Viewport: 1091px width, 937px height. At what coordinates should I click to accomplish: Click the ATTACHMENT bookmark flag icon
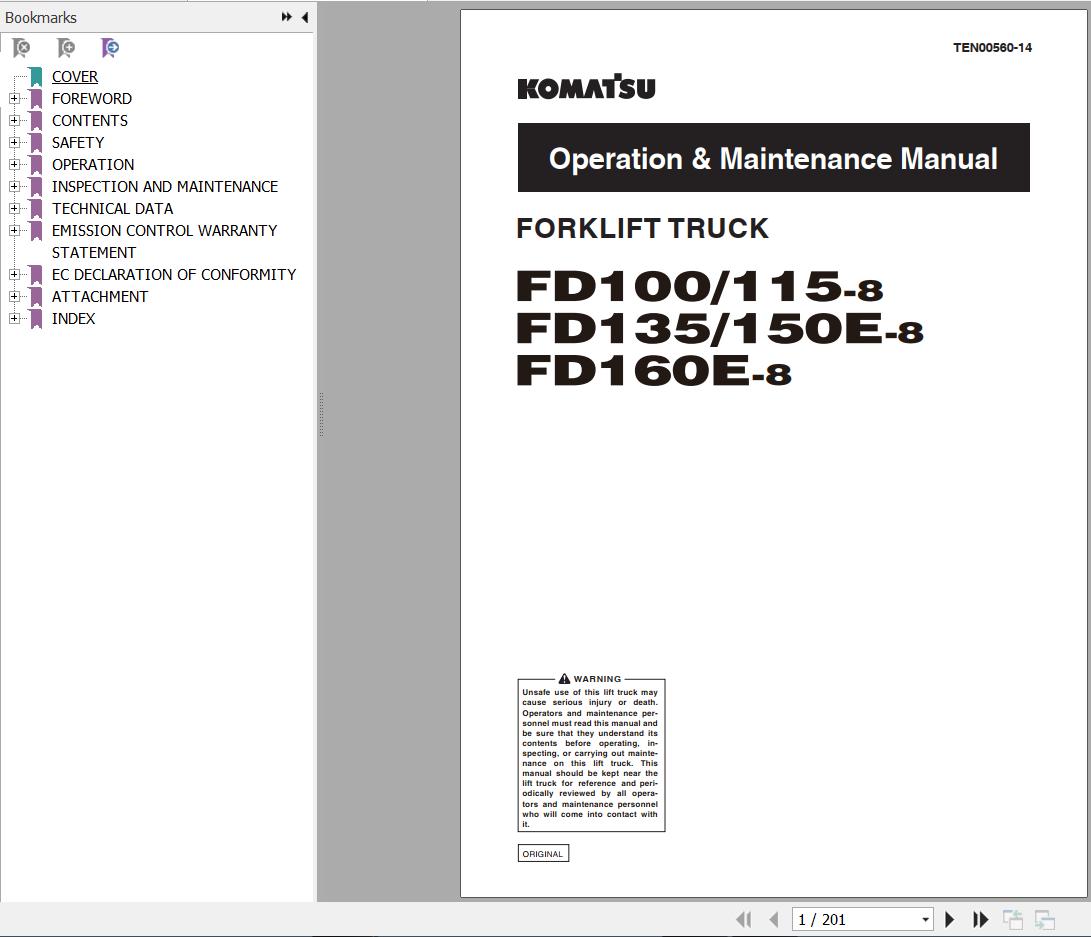36,296
